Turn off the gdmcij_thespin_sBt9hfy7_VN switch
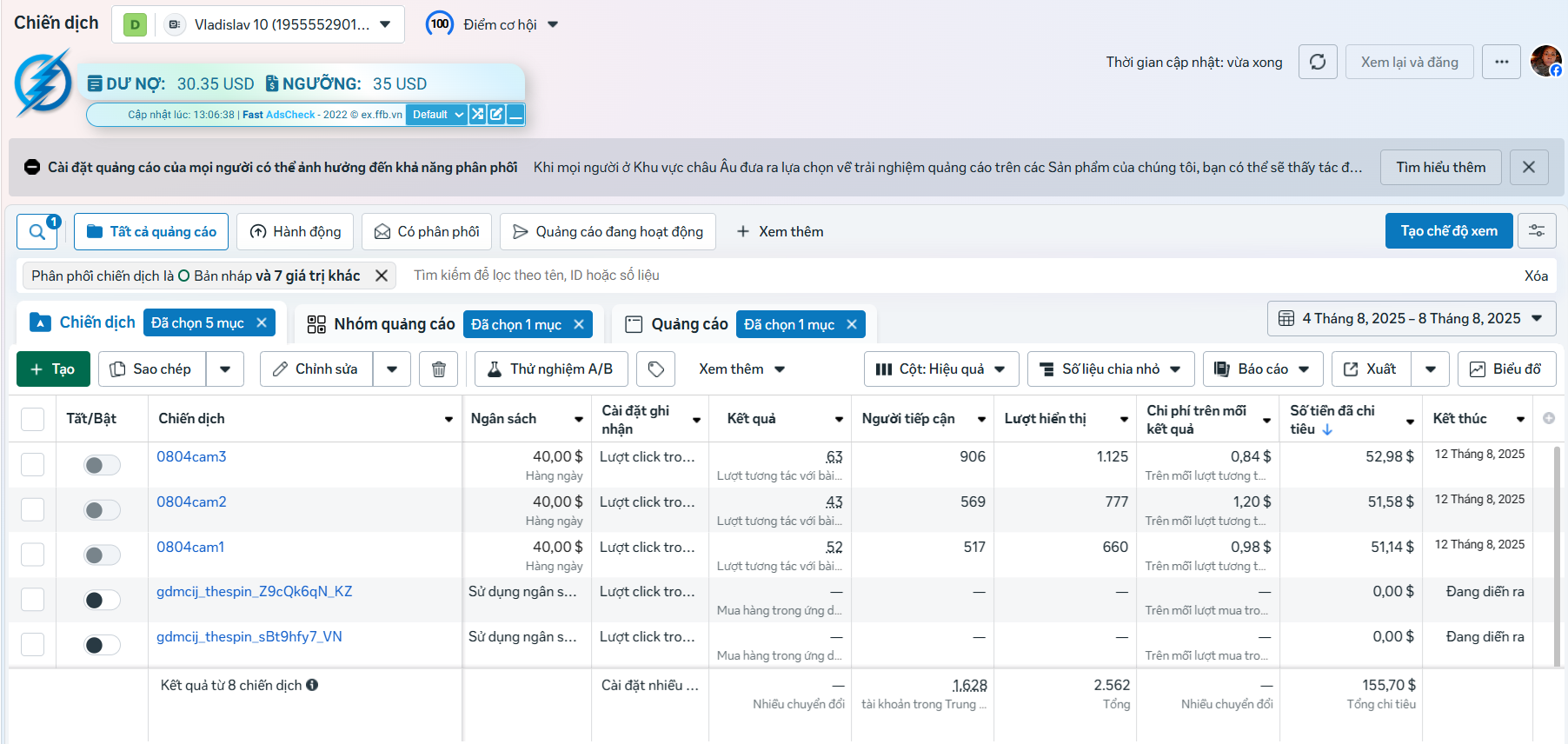The height and width of the screenshot is (744, 1568). click(102, 645)
